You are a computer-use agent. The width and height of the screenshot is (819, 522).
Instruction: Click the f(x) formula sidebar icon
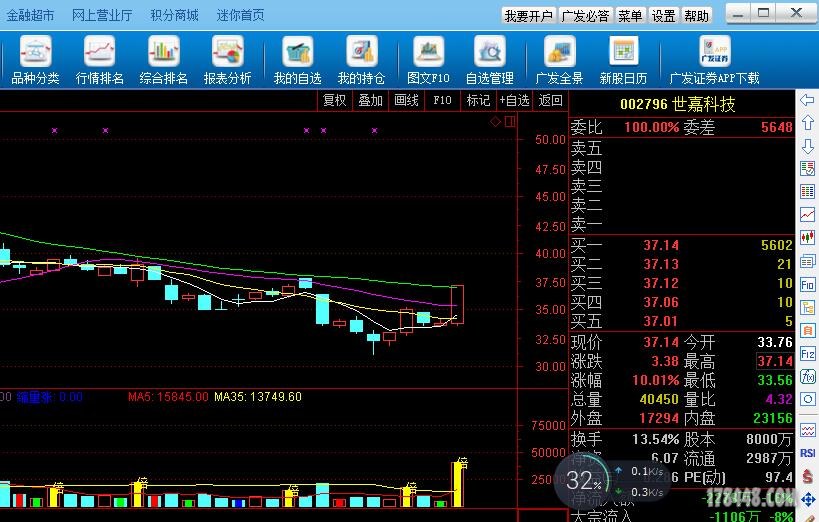click(808, 376)
